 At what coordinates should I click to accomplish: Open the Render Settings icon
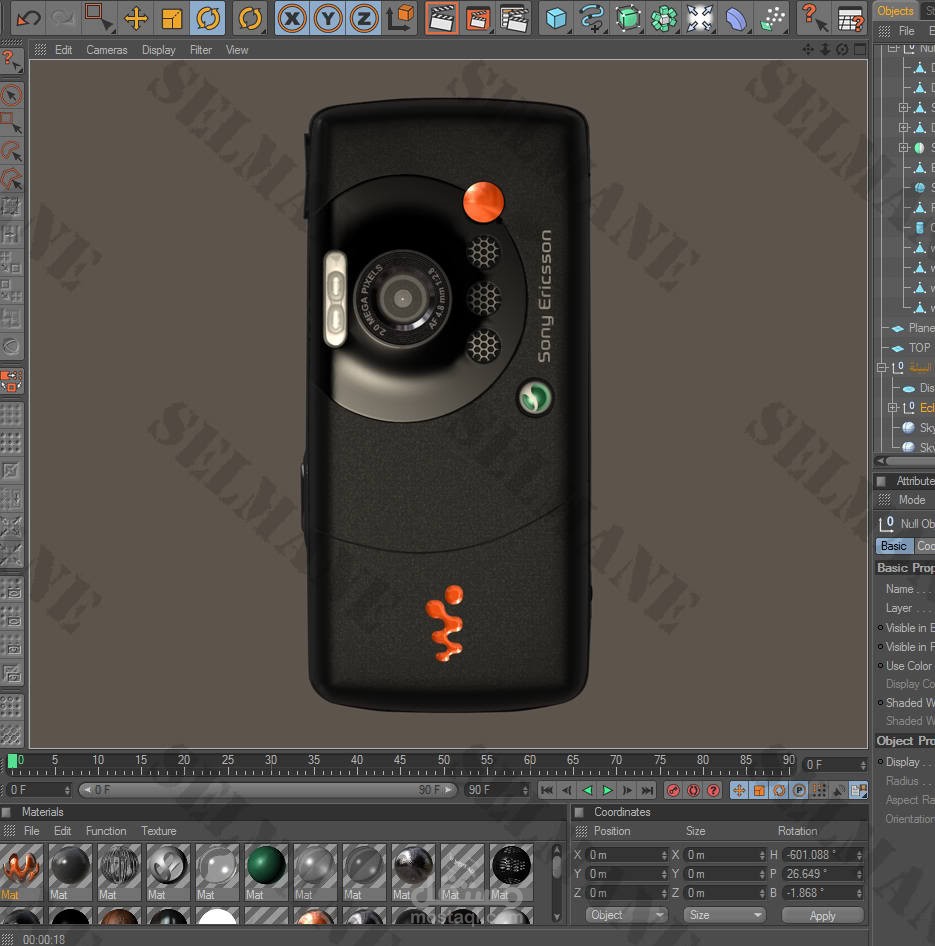514,18
